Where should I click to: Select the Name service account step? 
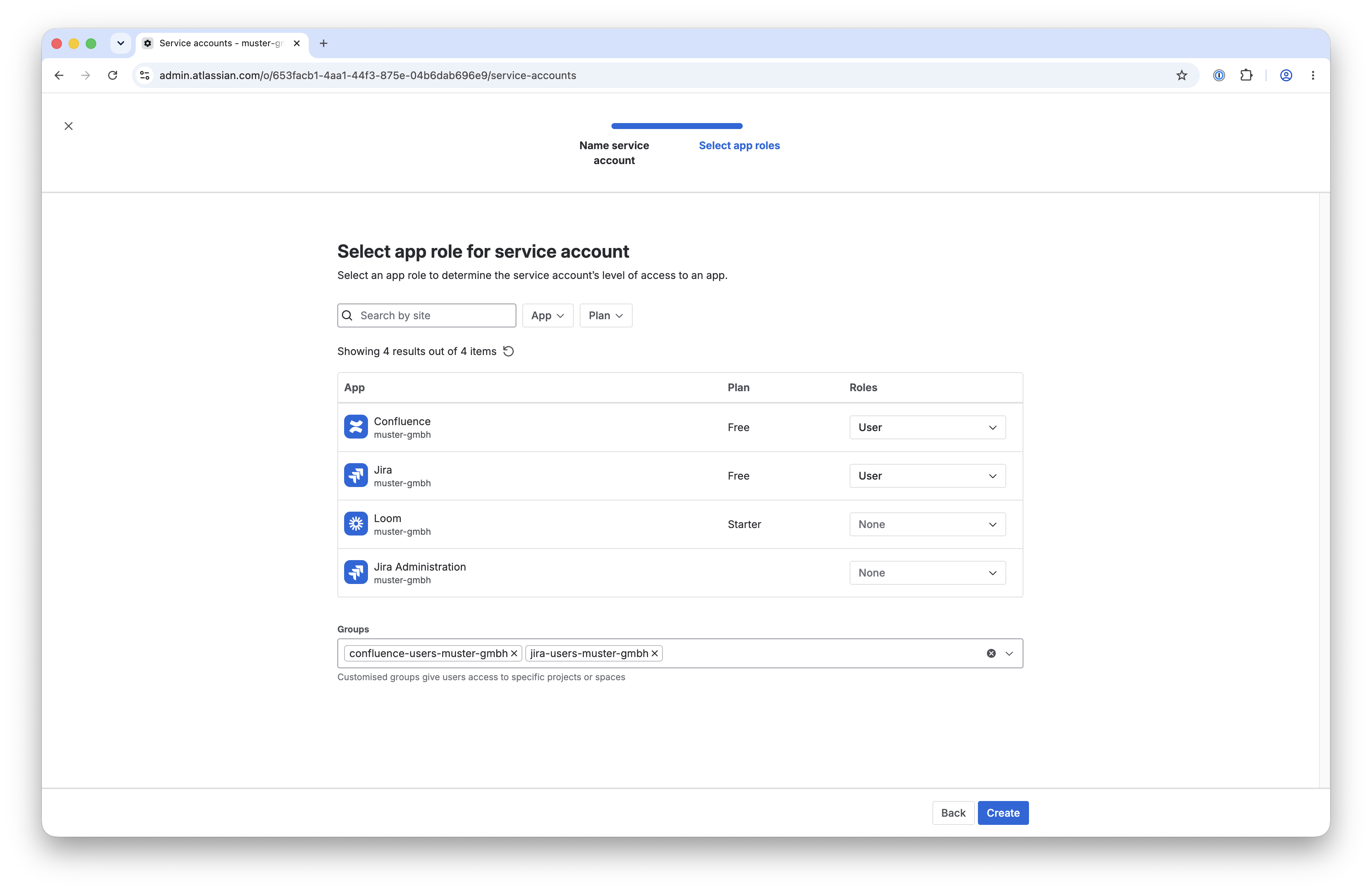pos(614,153)
